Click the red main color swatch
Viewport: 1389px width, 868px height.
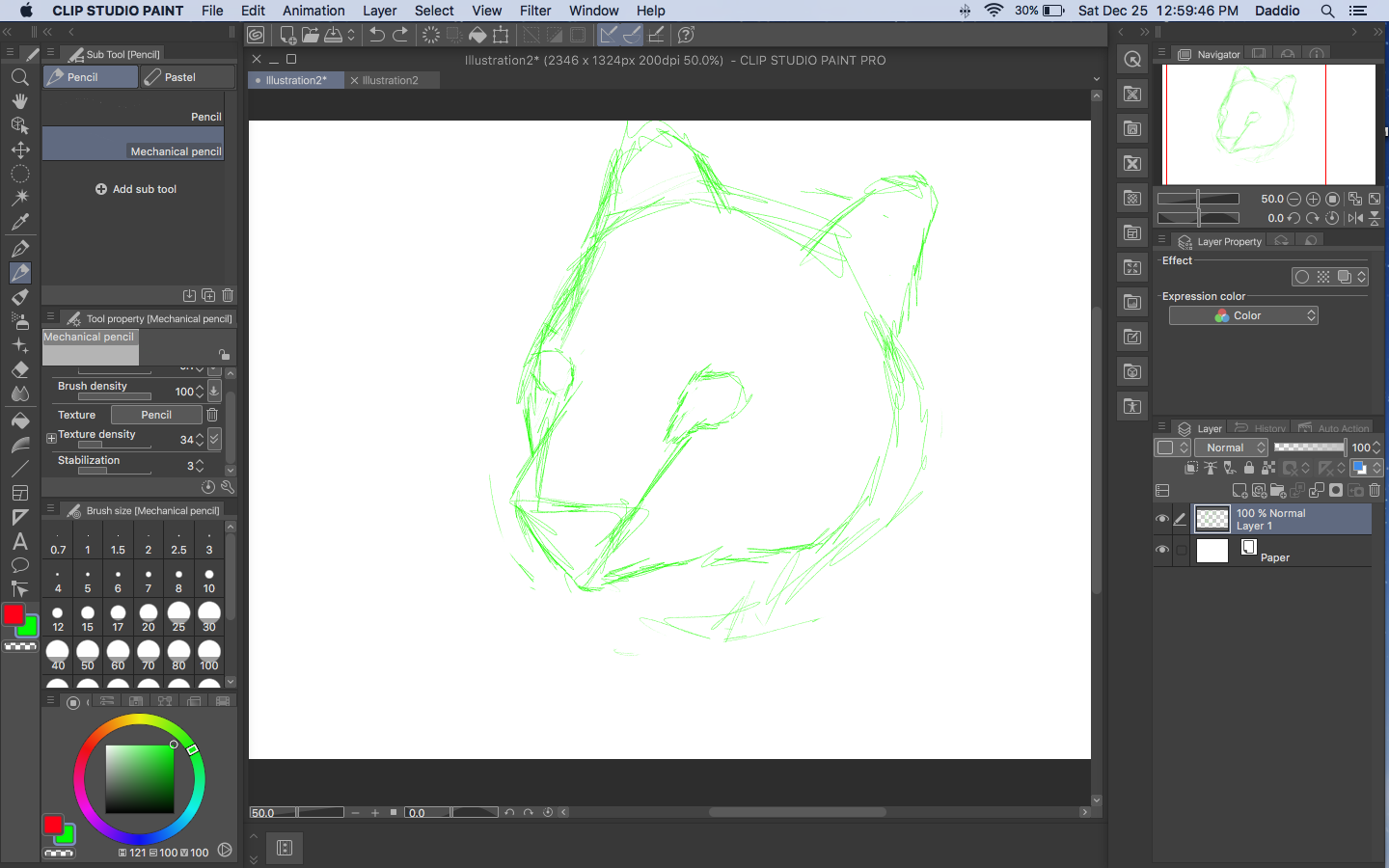tap(14, 614)
